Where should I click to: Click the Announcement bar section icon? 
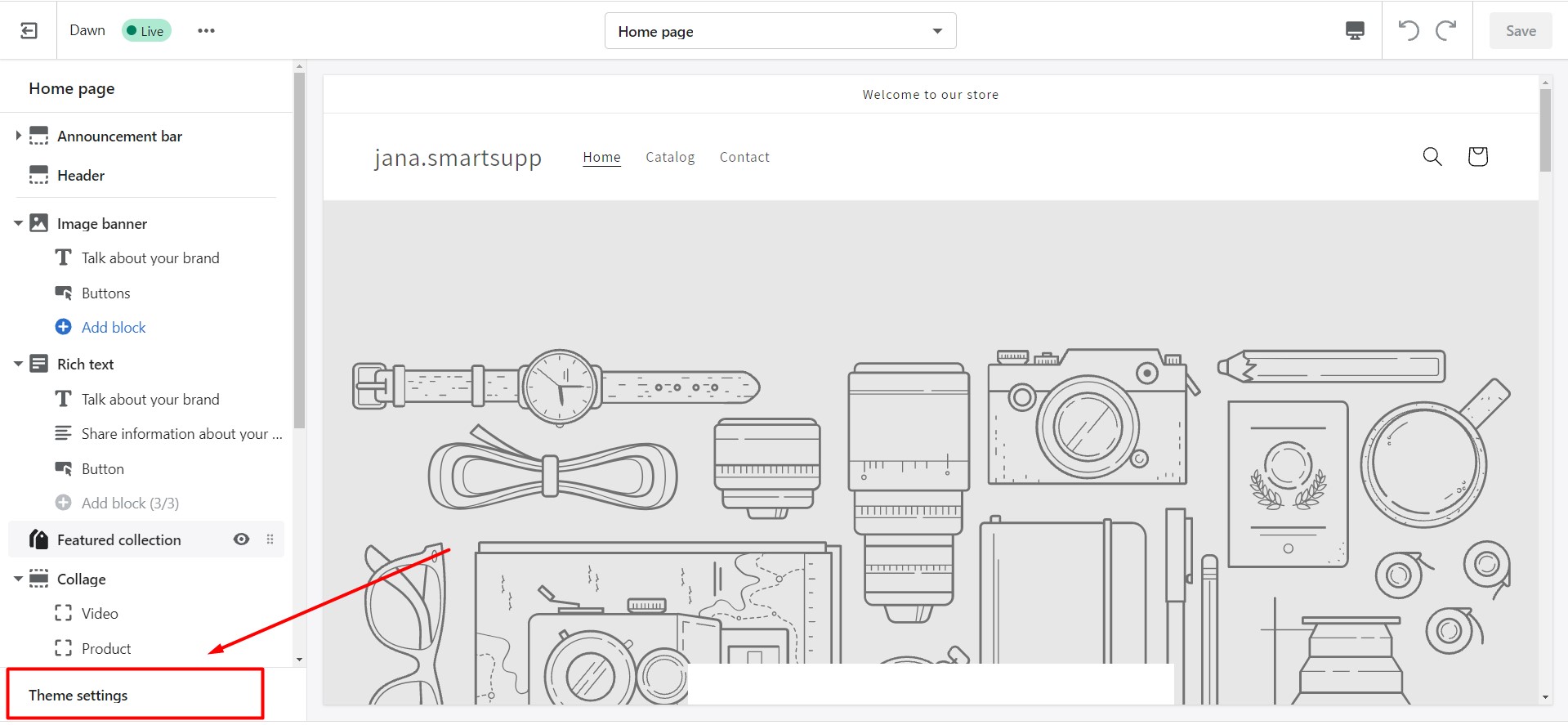click(x=38, y=136)
